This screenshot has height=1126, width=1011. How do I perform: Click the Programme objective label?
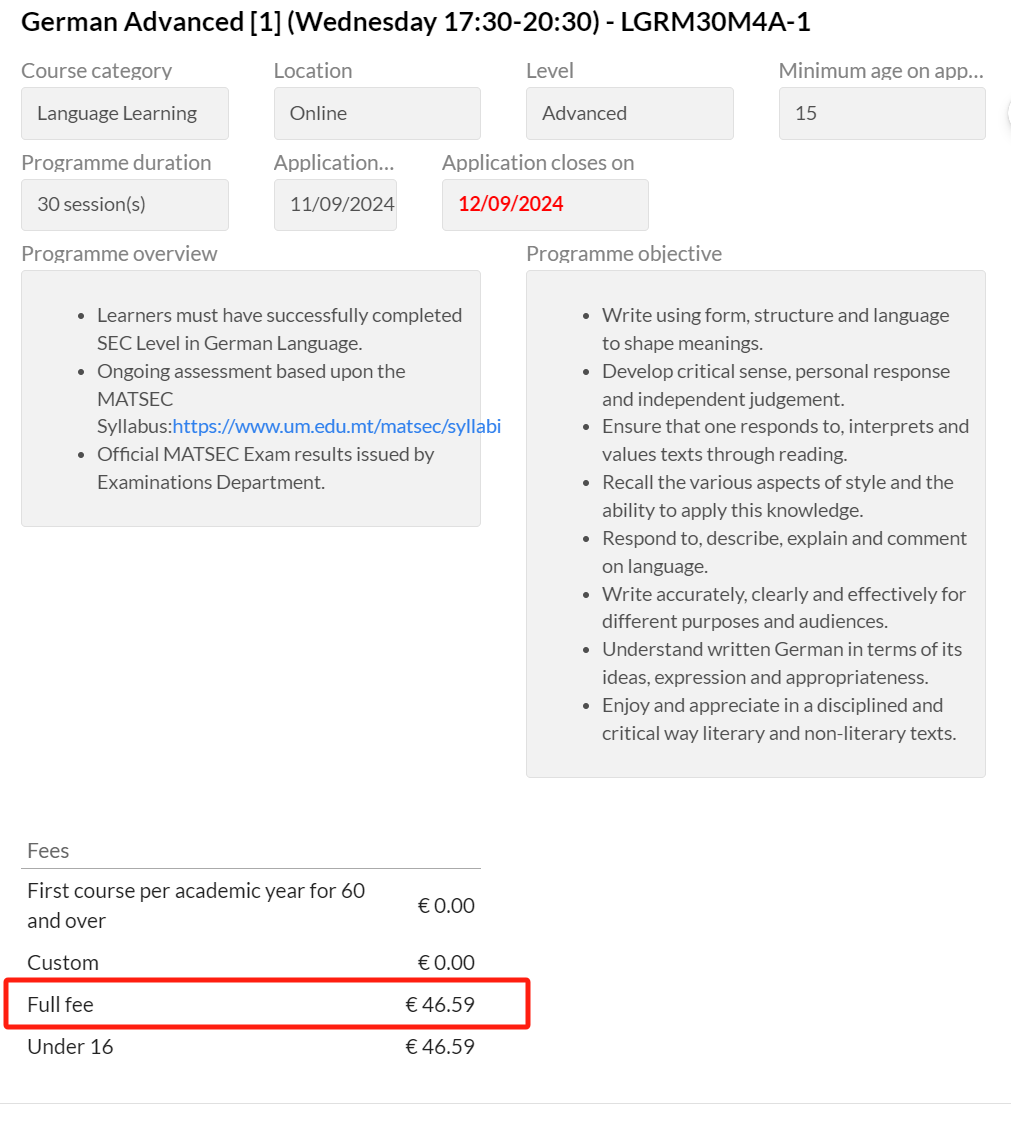(x=623, y=254)
